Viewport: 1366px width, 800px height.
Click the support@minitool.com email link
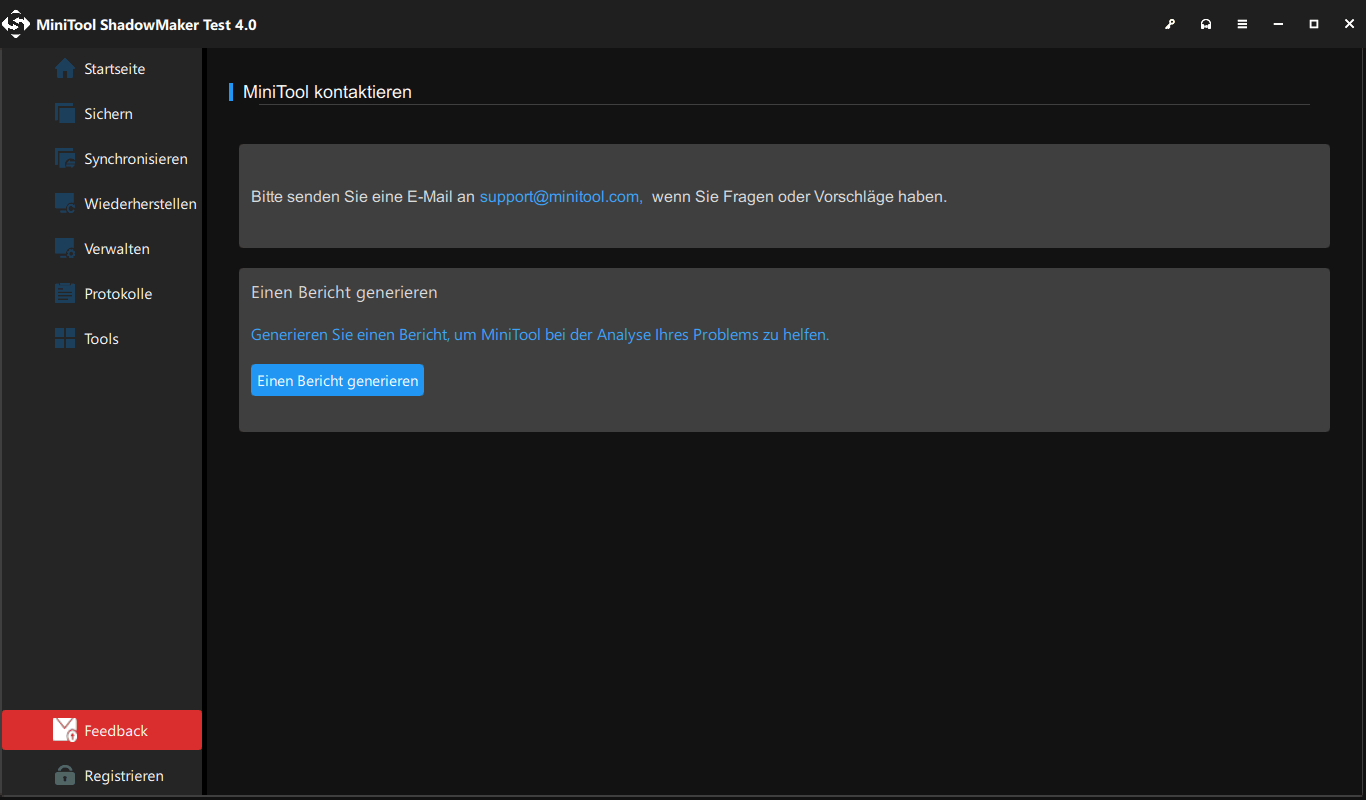[560, 197]
